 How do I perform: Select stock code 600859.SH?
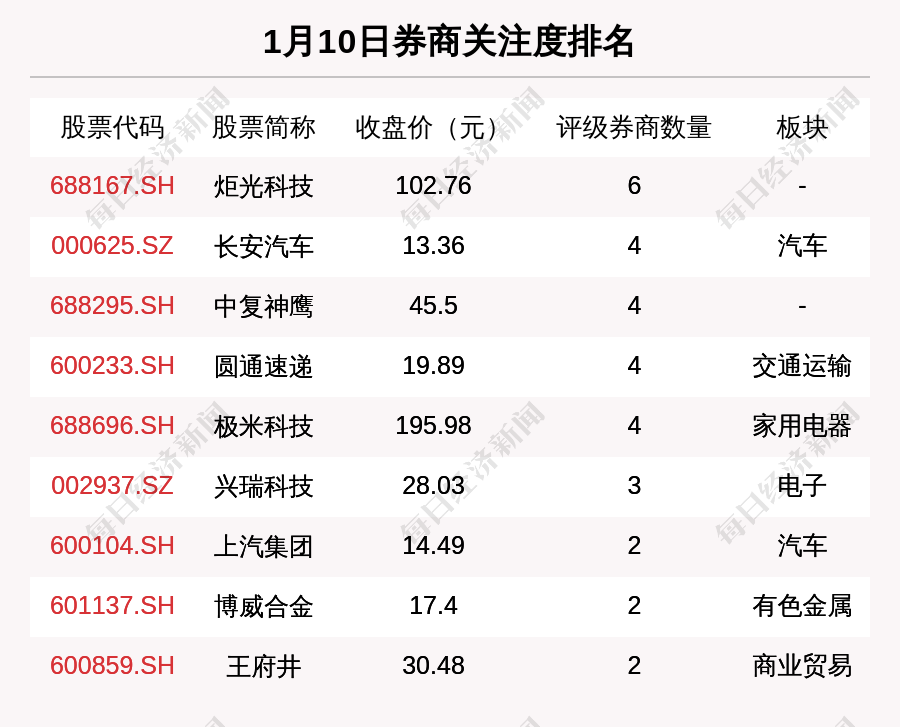tap(112, 666)
